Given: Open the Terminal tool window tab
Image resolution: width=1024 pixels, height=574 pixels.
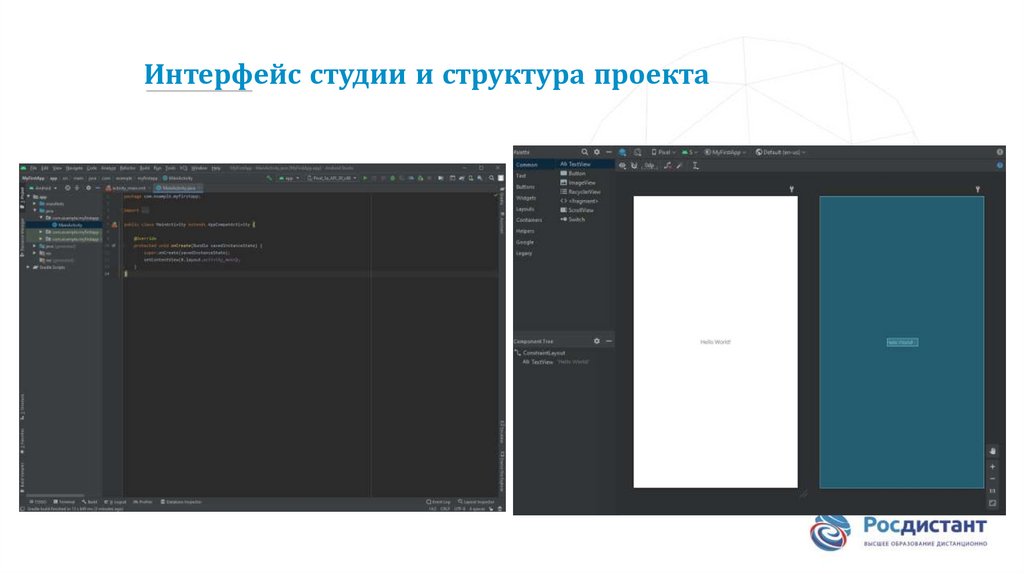Looking at the screenshot, I should [65, 501].
